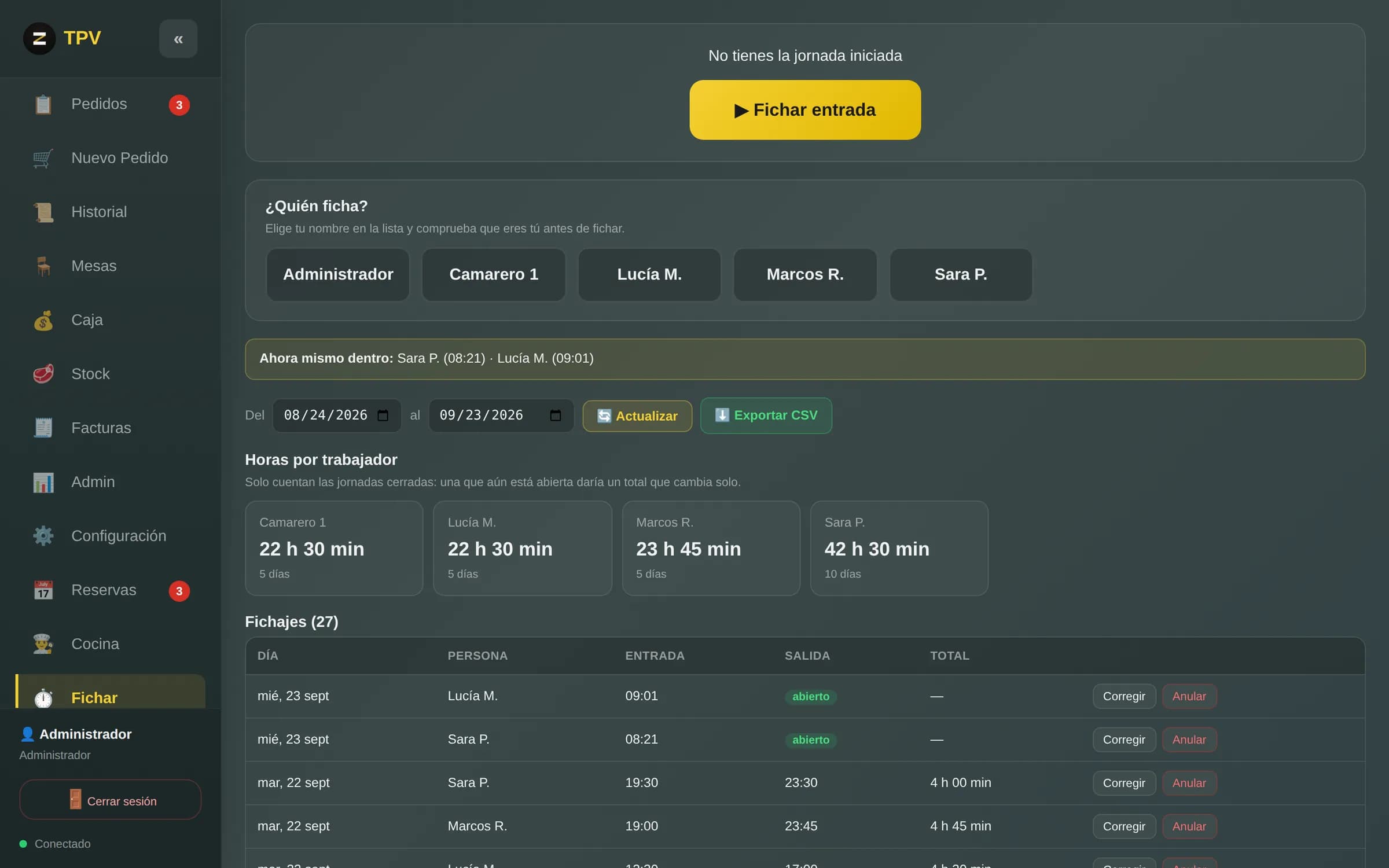This screenshot has width=1389, height=868.
Task: Click the Stock meat icon
Action: [x=43, y=374]
